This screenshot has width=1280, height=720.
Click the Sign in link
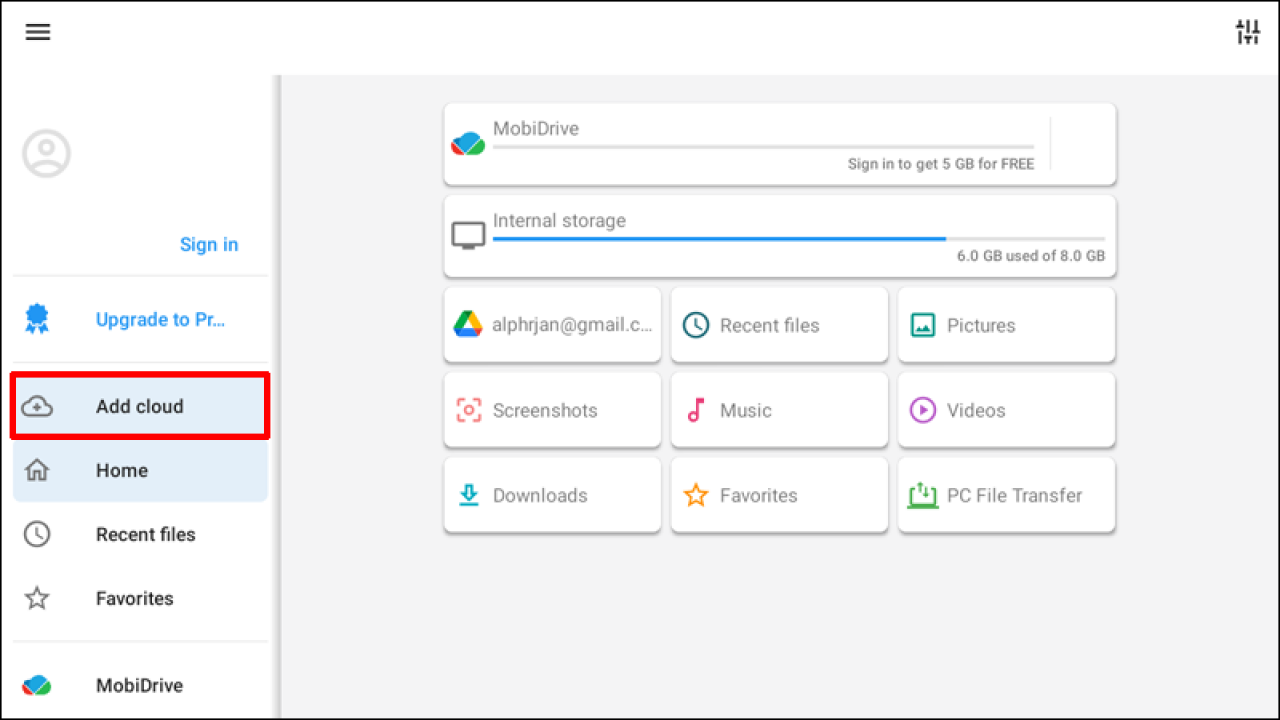click(x=208, y=244)
